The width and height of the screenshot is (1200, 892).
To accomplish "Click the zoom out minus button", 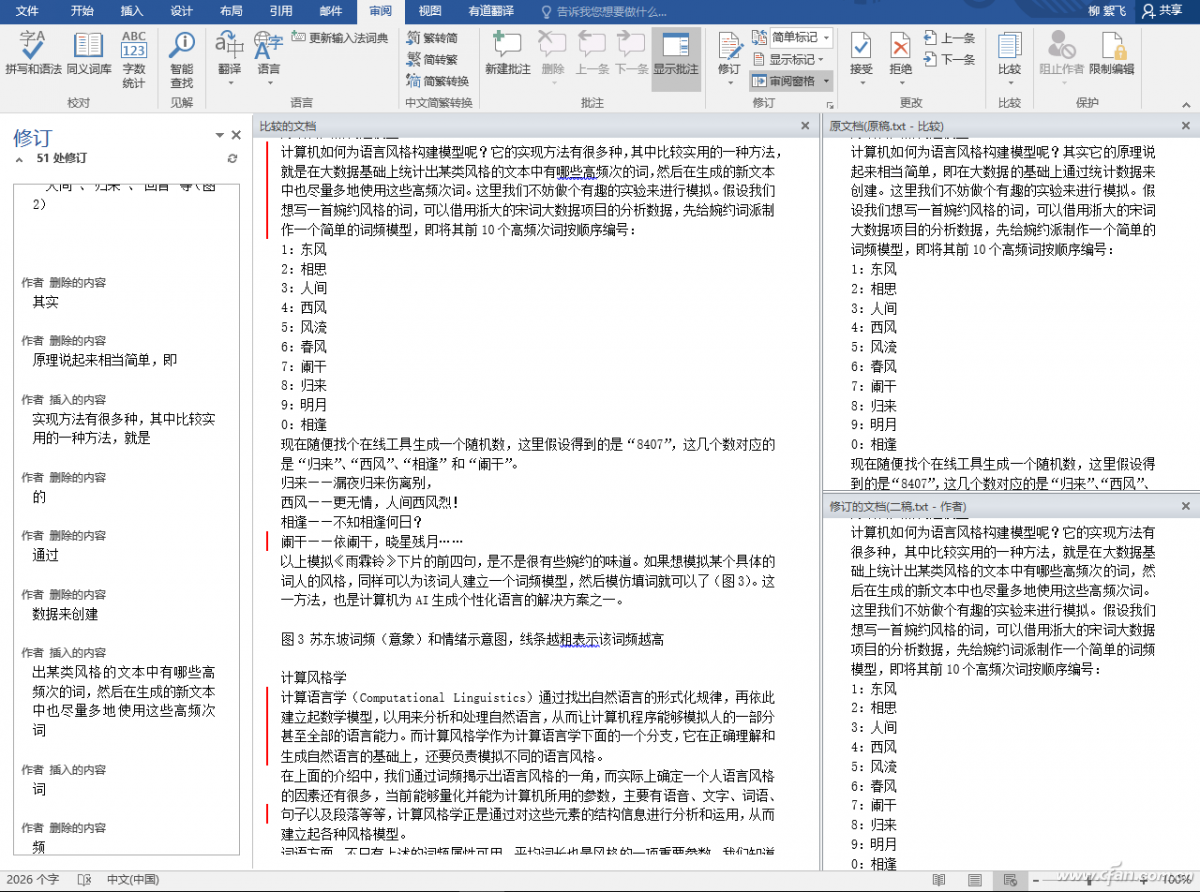I will point(1037,880).
